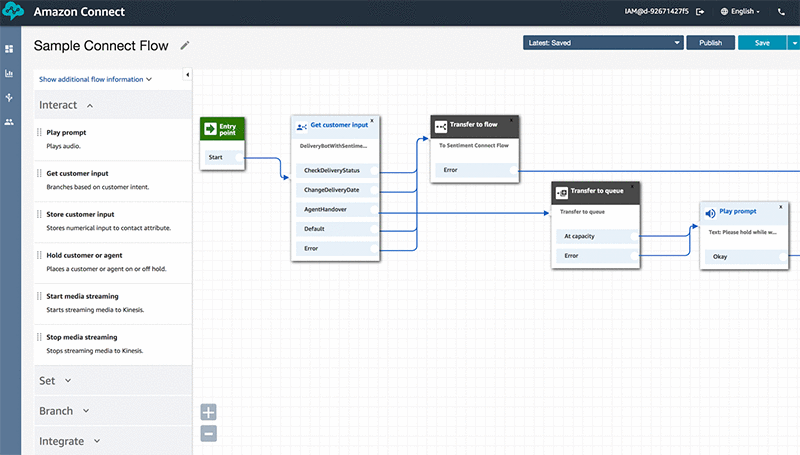800x455 pixels.
Task: Publish the contact flow
Action: pos(710,43)
